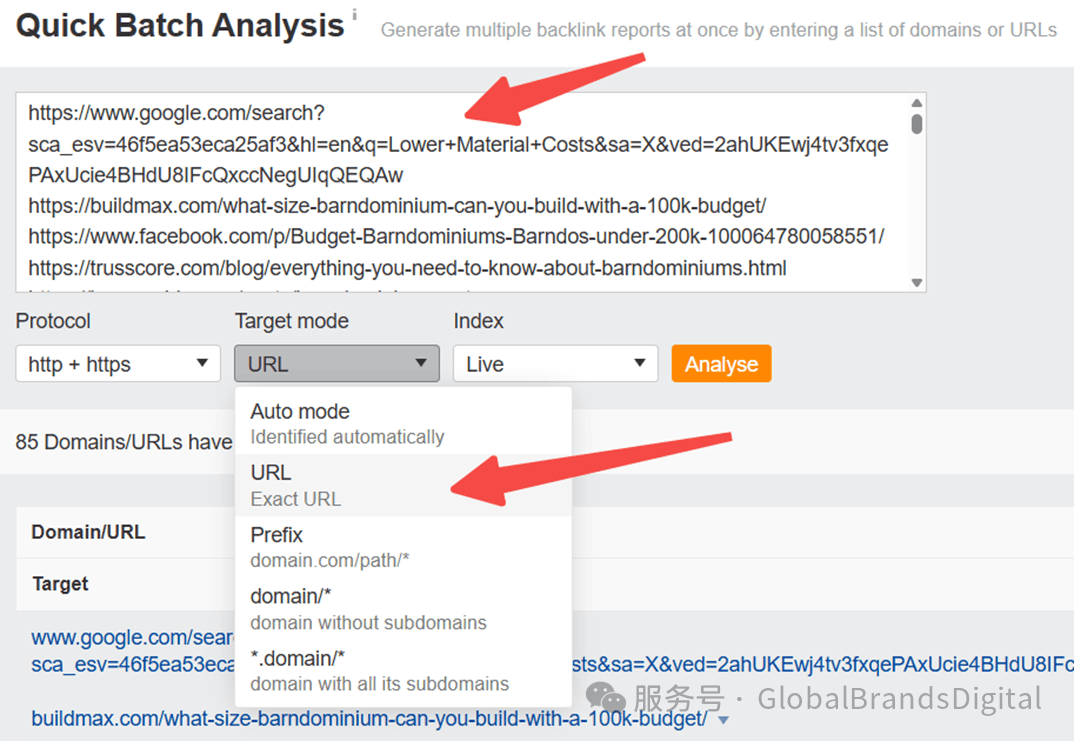This screenshot has height=741, width=1074.
Task: Click the Target column subheader
Action: (60, 583)
